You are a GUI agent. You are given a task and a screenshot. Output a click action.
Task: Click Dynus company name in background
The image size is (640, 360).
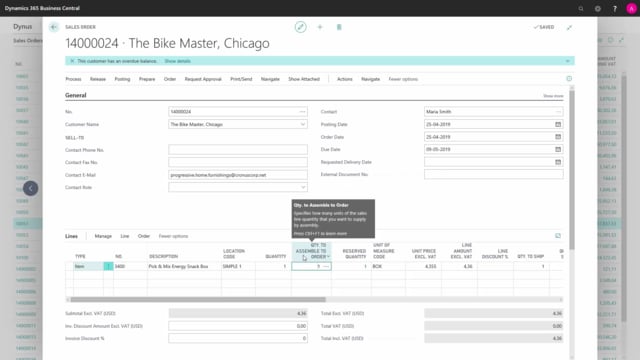pyautogui.click(x=22, y=27)
